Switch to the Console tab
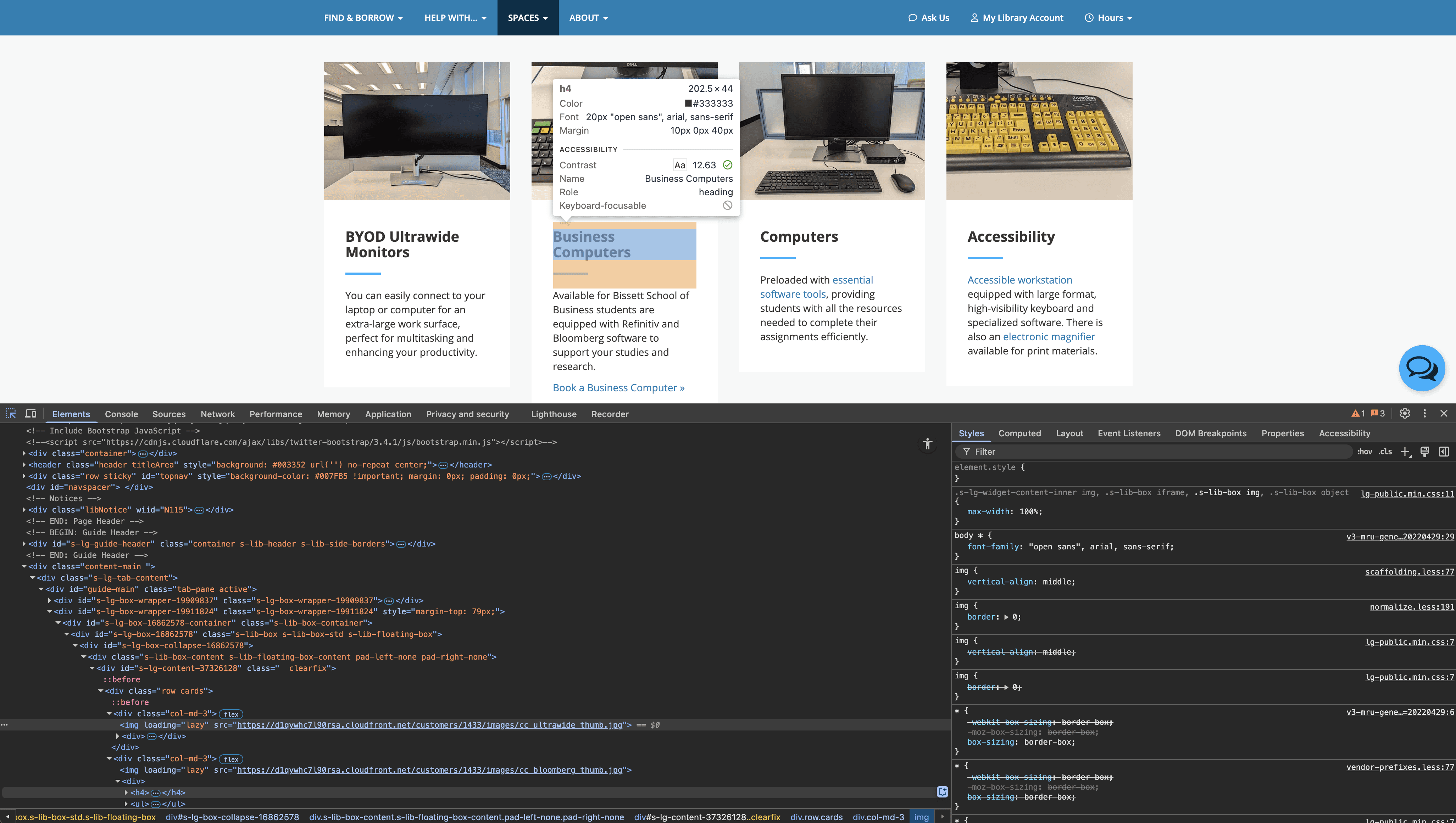 pyautogui.click(x=121, y=414)
